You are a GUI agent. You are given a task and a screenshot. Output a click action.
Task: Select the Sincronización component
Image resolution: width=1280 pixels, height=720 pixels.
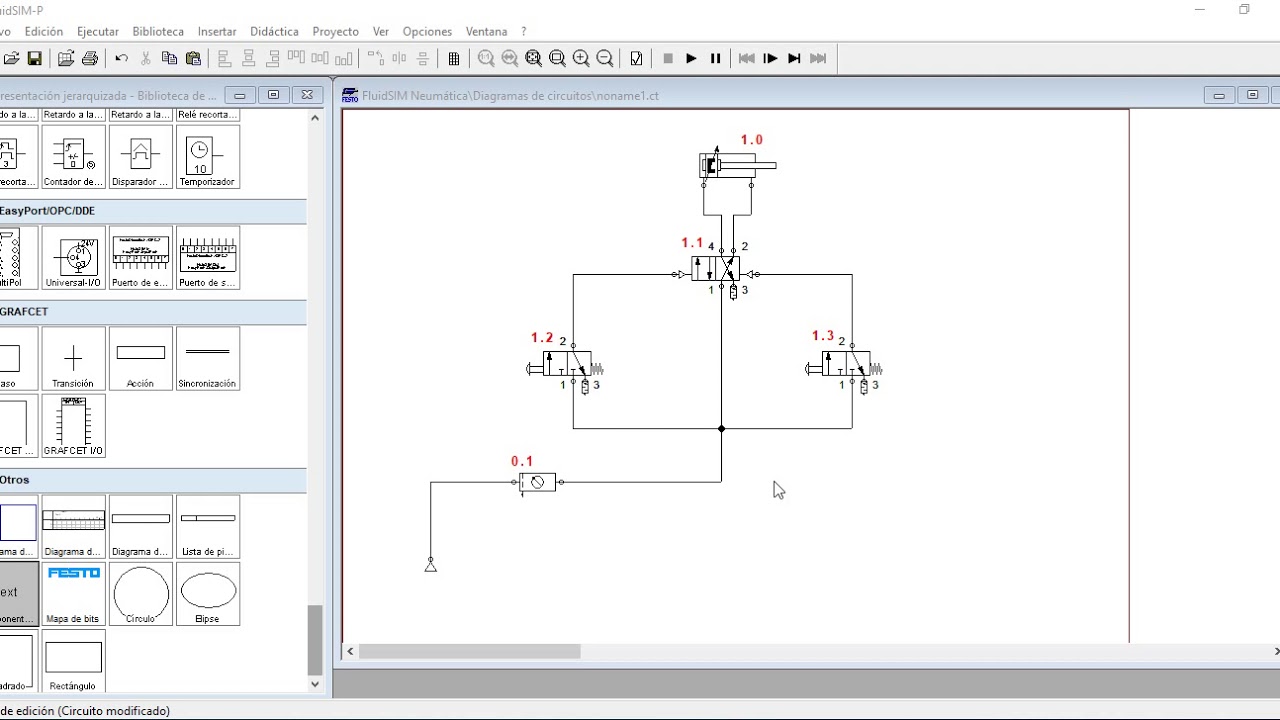pos(207,359)
